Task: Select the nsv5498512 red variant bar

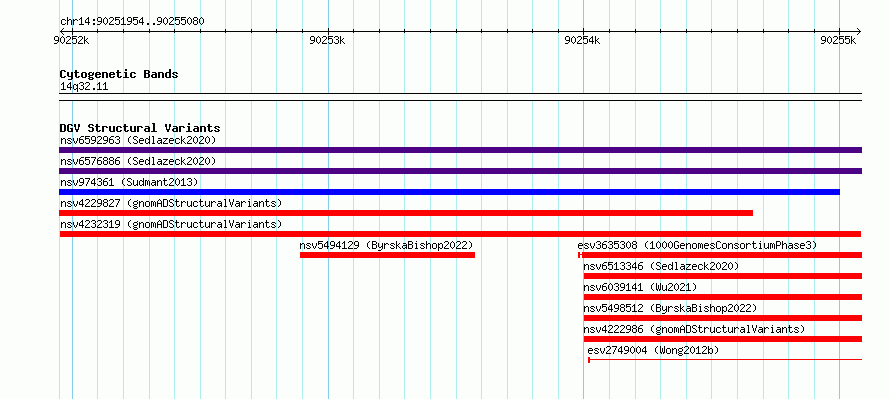Action: tap(723, 318)
